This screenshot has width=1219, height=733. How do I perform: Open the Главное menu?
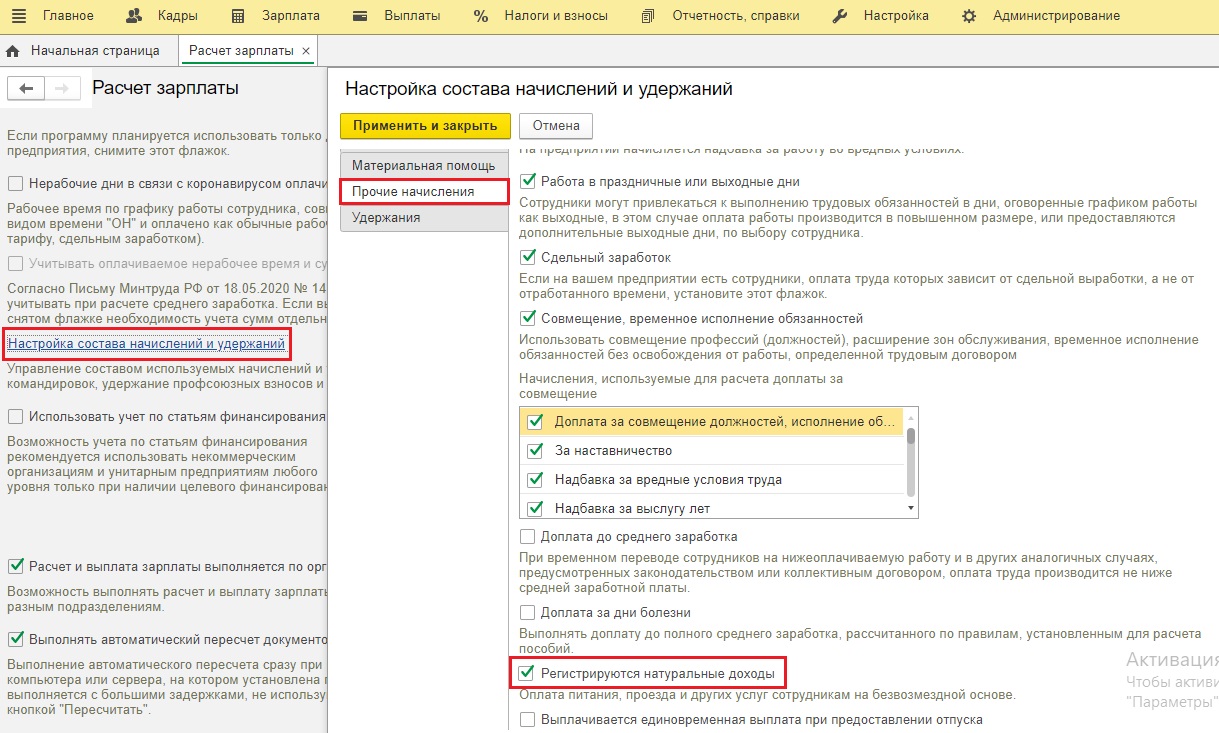pyautogui.click(x=68, y=16)
